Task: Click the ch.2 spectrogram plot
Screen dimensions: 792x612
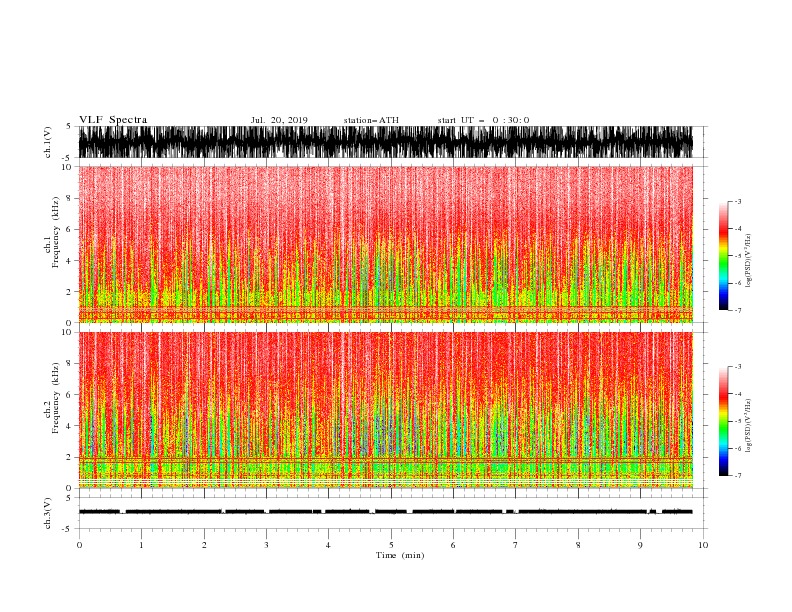Action: [385, 410]
